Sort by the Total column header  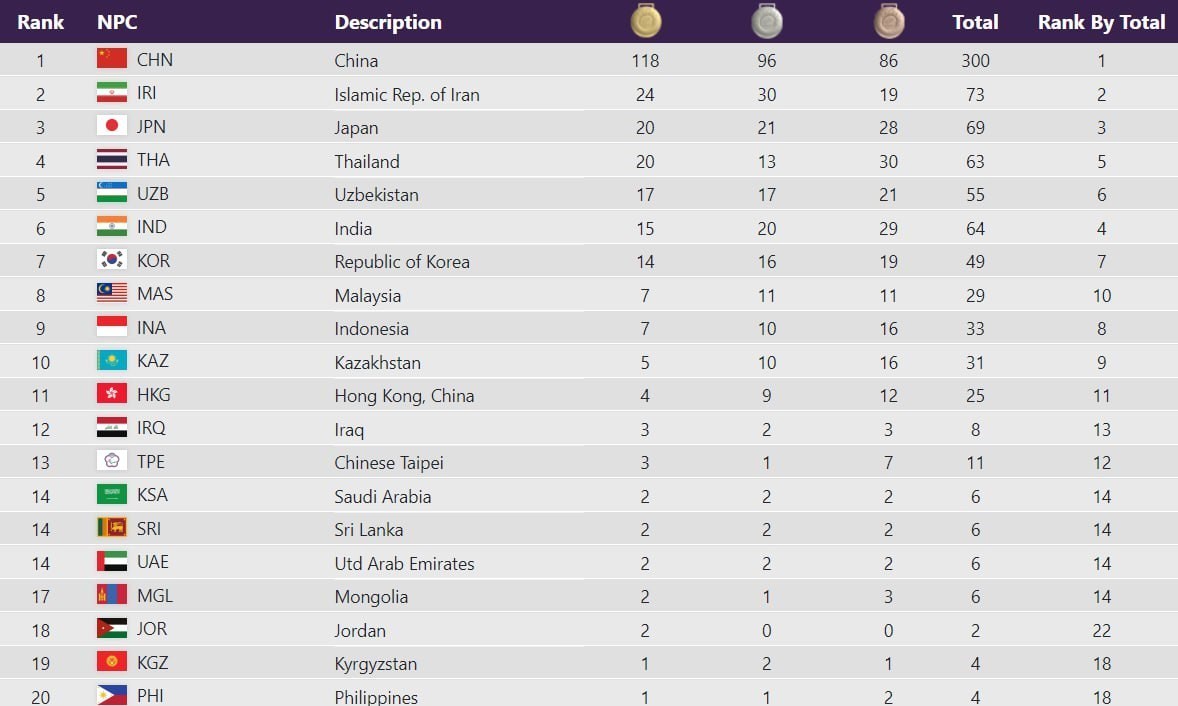coord(975,22)
